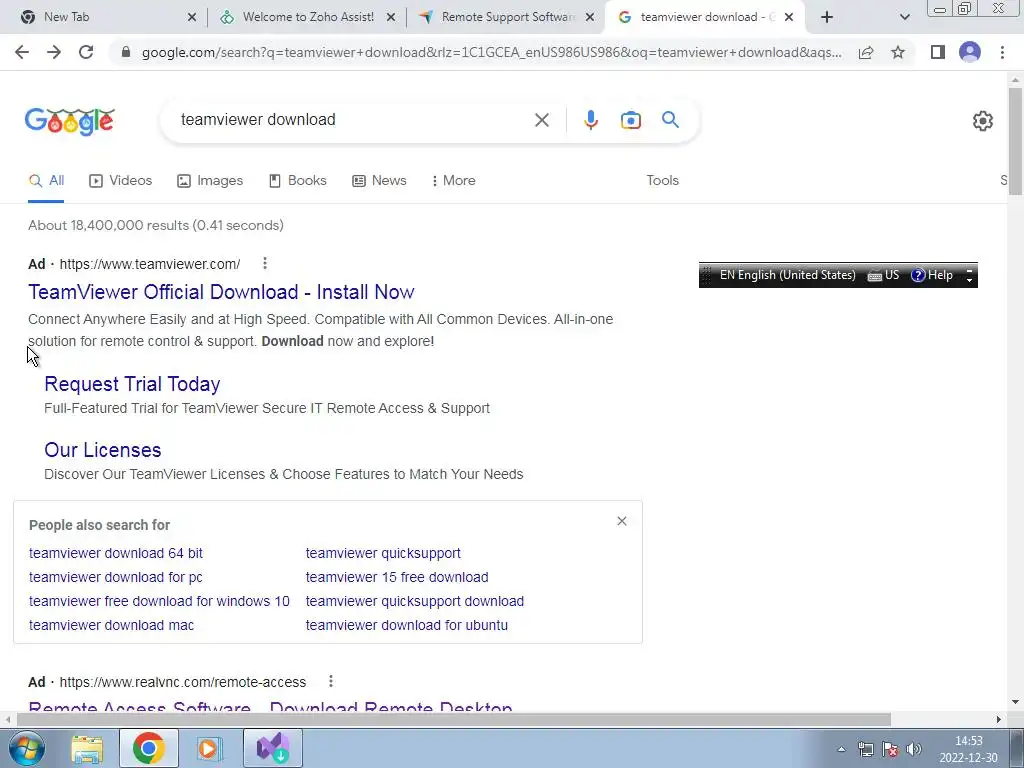Click the vertical page scrollbar thumb
This screenshot has height=768, width=1024.
[1015, 140]
